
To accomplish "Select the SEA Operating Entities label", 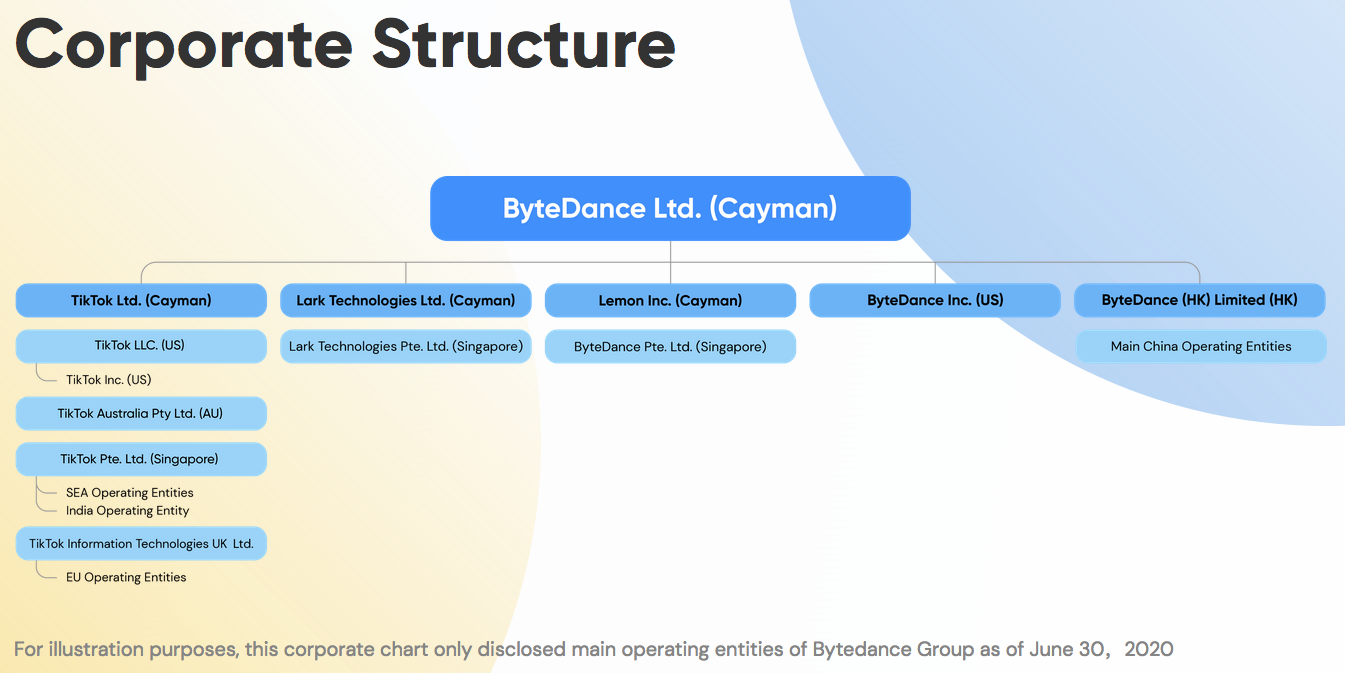I will 129,493.
